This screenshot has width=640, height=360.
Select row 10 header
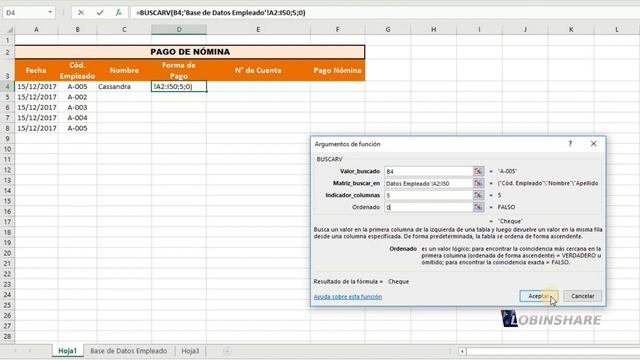pos(7,149)
